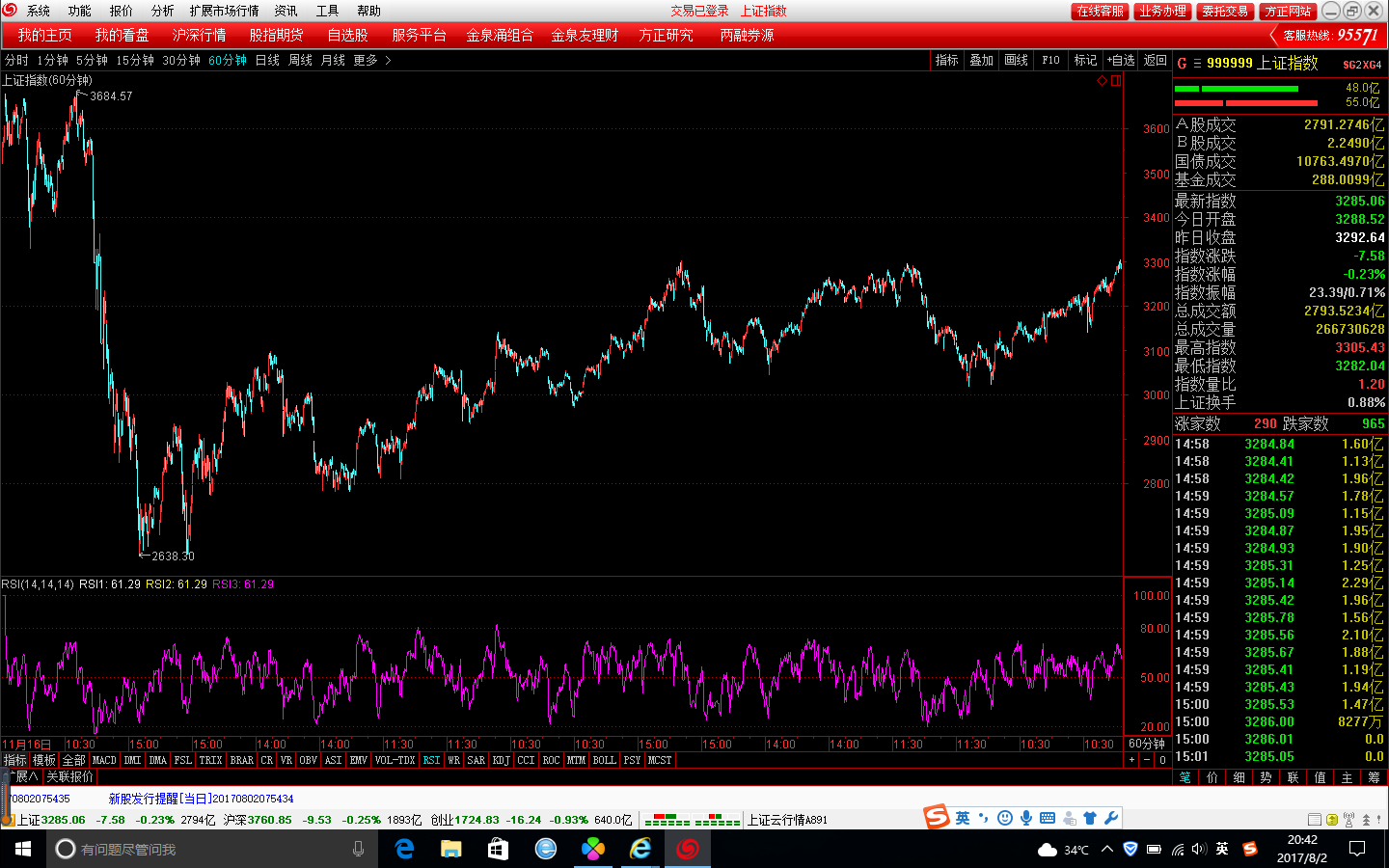Click the status bar window list icon
The image size is (1389, 868).
coord(1316,820)
